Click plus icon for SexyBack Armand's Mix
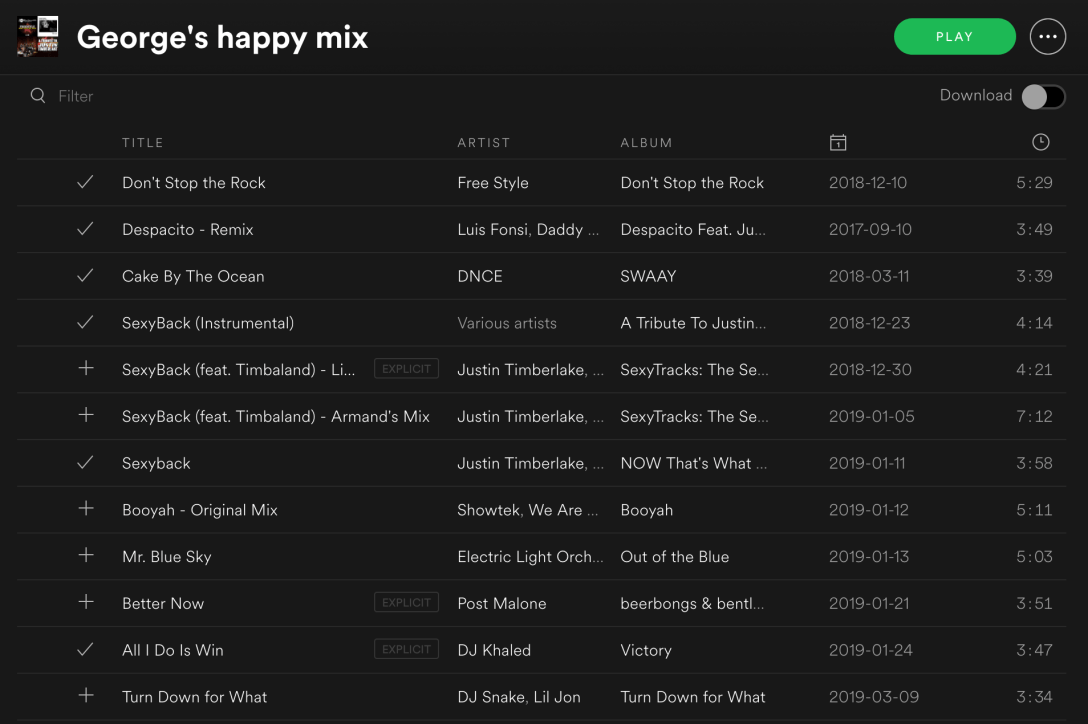 tap(86, 415)
